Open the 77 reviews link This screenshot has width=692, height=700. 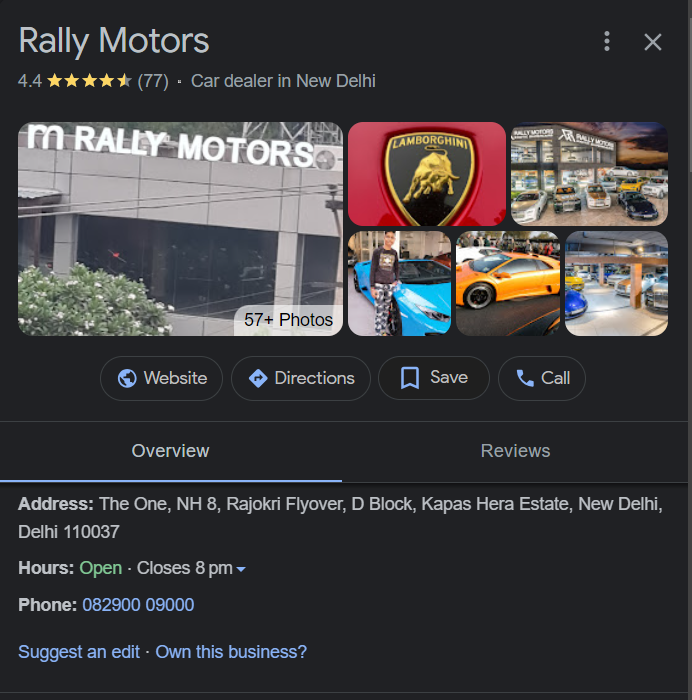(x=152, y=81)
